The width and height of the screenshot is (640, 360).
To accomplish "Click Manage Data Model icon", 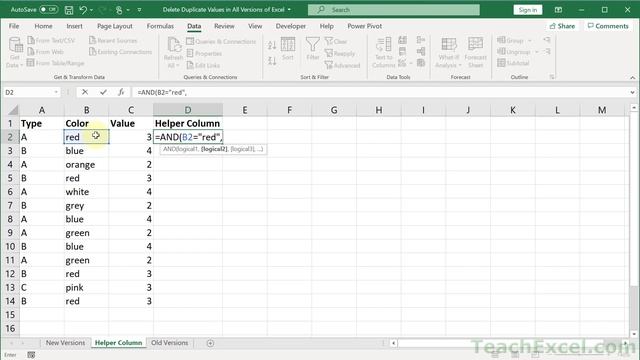I will [421, 63].
